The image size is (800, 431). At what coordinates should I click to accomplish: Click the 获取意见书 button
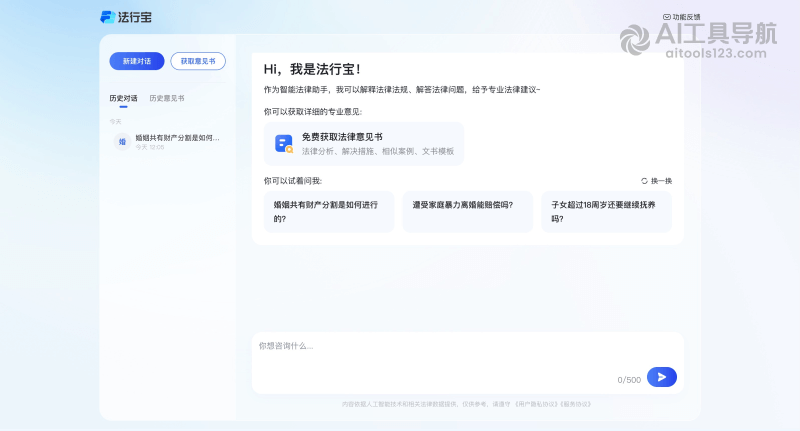point(198,61)
